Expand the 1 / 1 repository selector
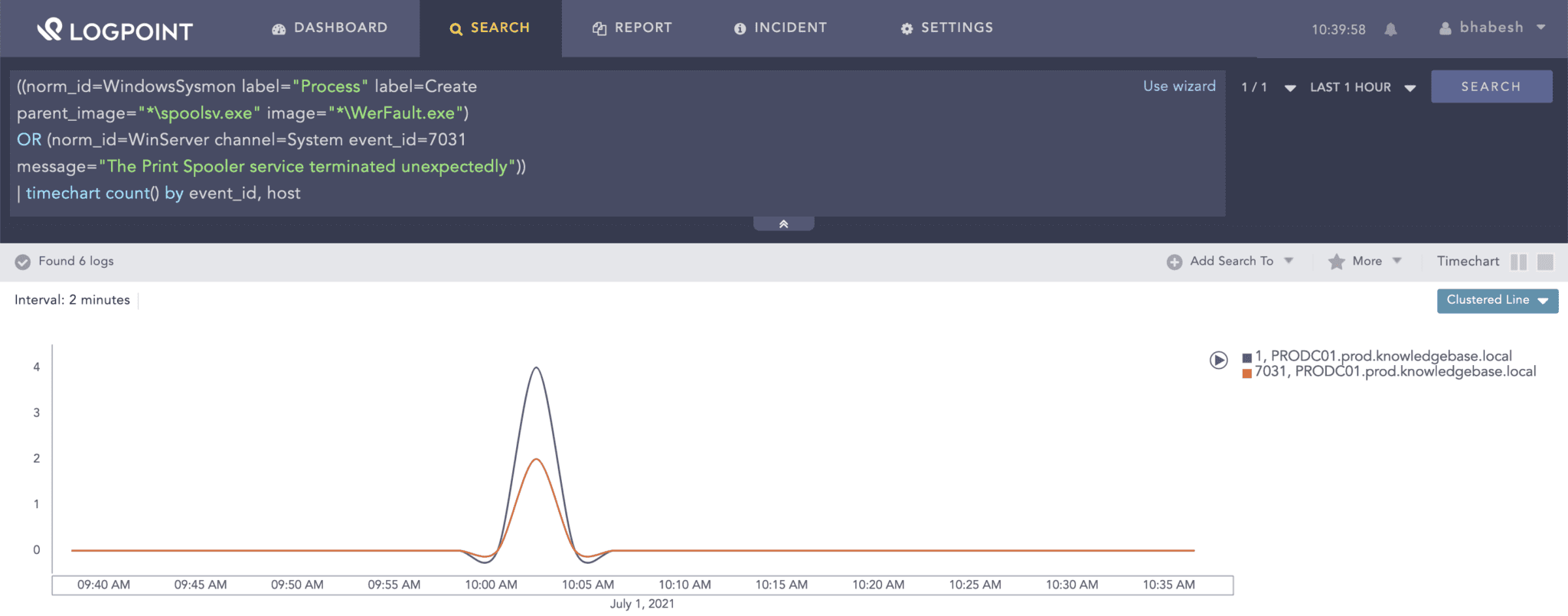 (1268, 87)
